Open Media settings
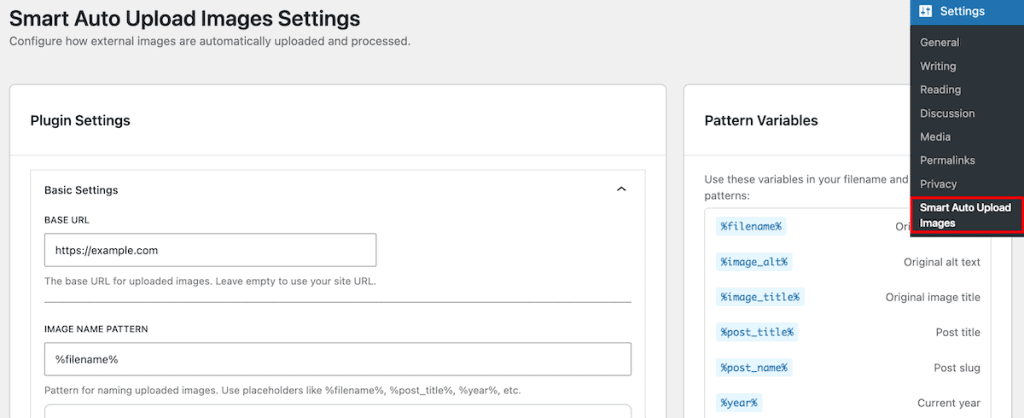The width and height of the screenshot is (1024, 418). point(935,137)
